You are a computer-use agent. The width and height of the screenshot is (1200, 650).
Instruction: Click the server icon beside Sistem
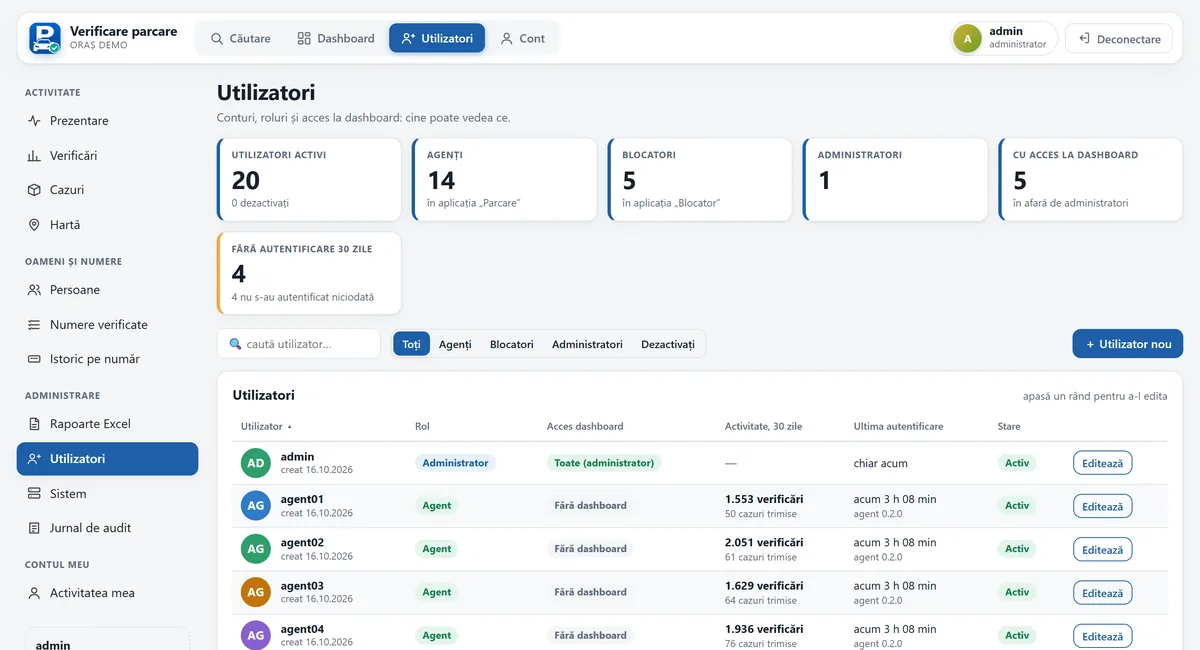click(x=34, y=494)
